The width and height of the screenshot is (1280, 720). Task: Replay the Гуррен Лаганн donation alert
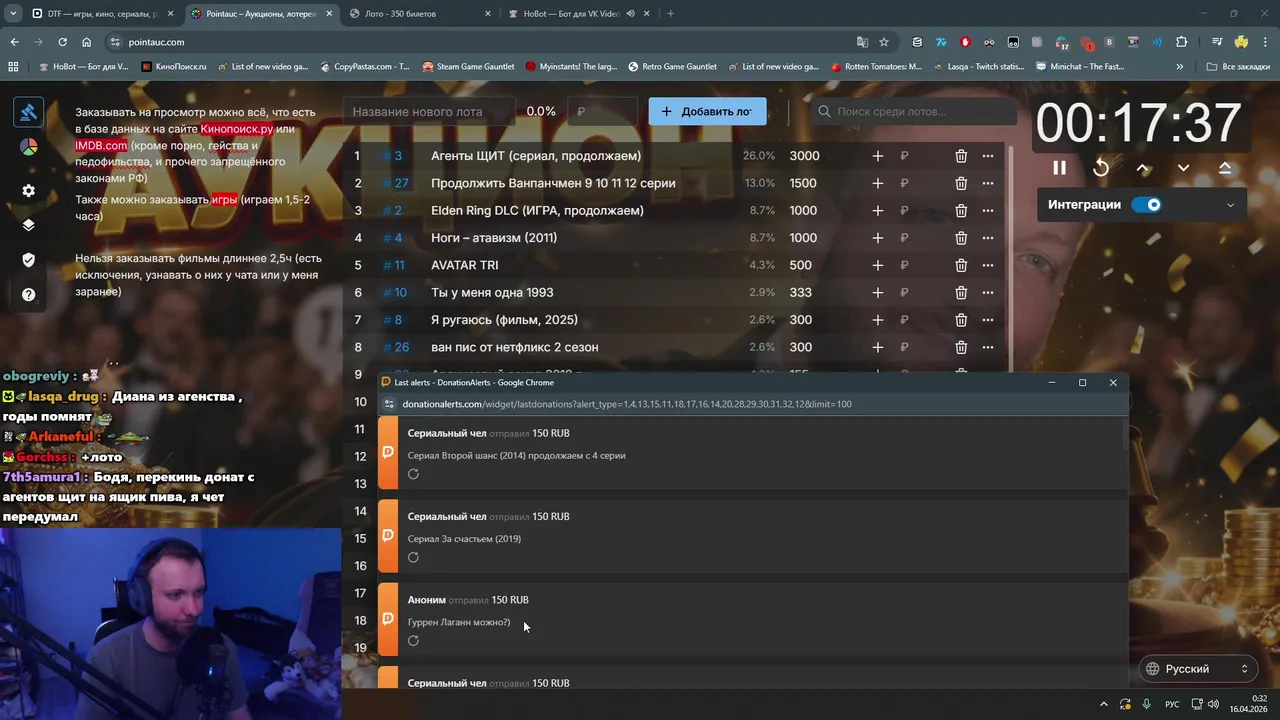tap(413, 640)
